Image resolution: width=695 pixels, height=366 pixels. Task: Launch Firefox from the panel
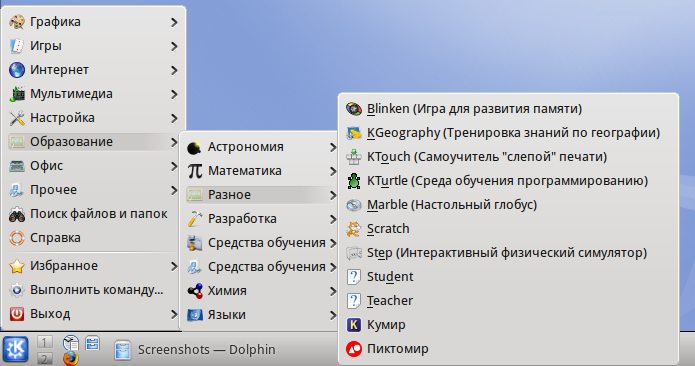tap(70, 358)
